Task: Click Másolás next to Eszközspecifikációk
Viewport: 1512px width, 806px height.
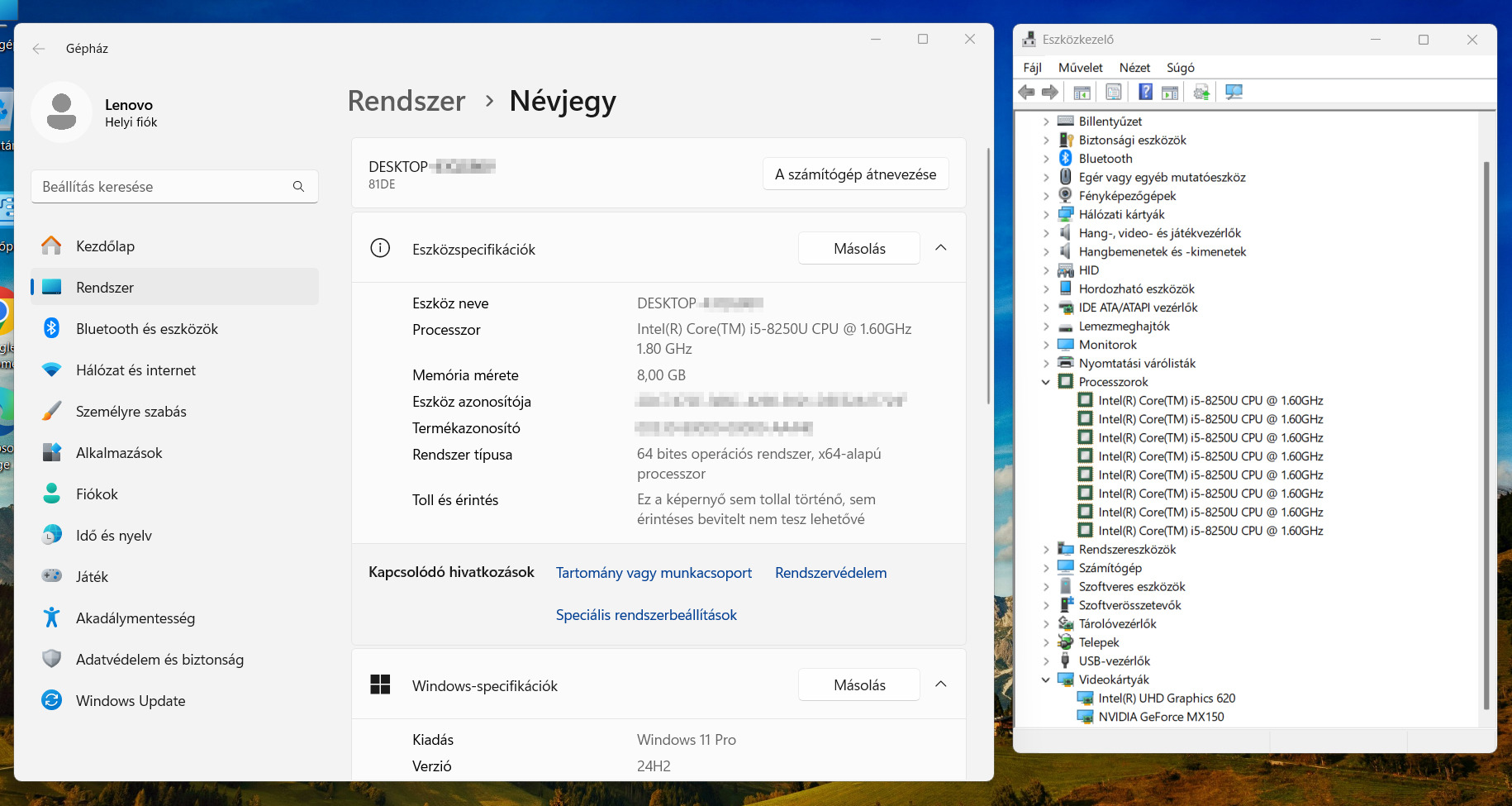Action: [x=859, y=248]
